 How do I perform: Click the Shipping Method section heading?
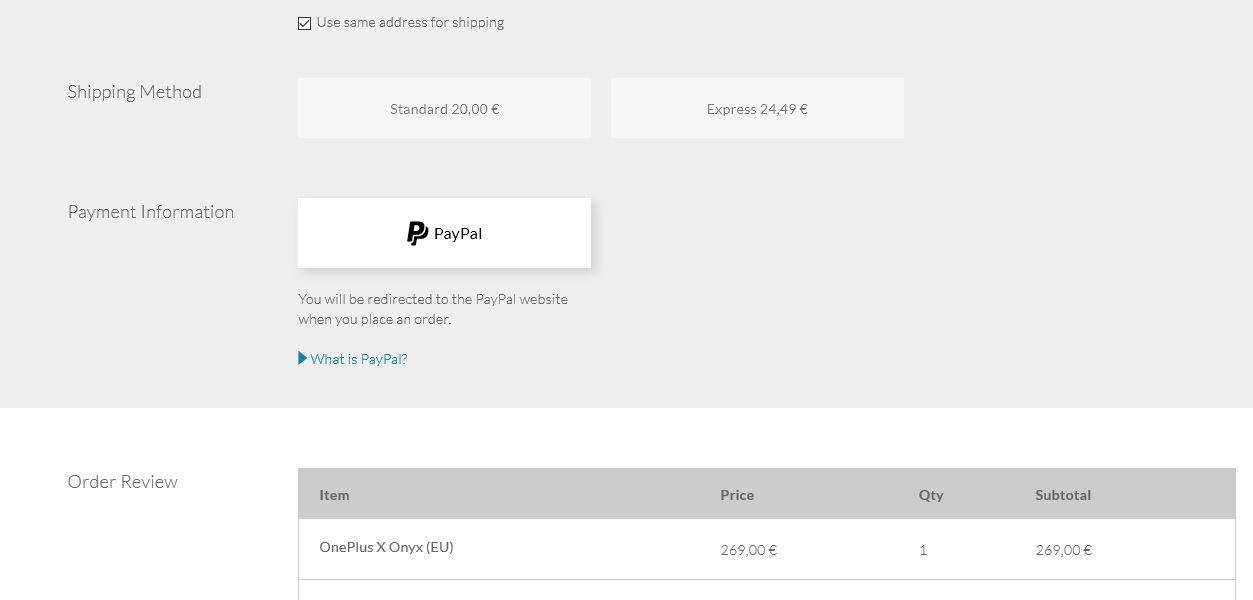coord(135,92)
